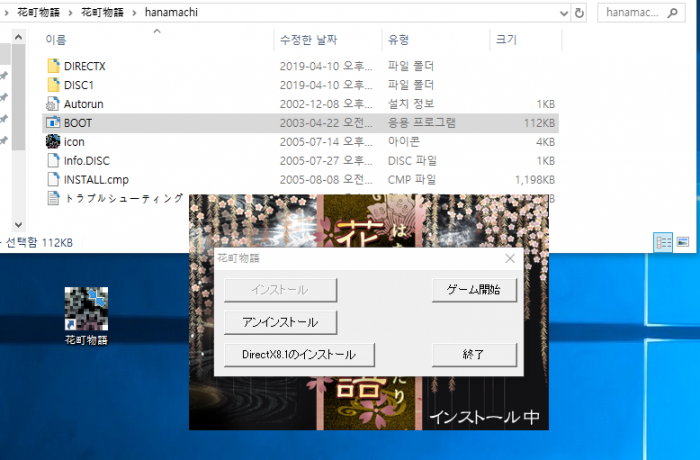Click the 2002-12-08 date cell
Image resolution: width=700 pixels, height=460 pixels.
pyautogui.click(x=326, y=104)
